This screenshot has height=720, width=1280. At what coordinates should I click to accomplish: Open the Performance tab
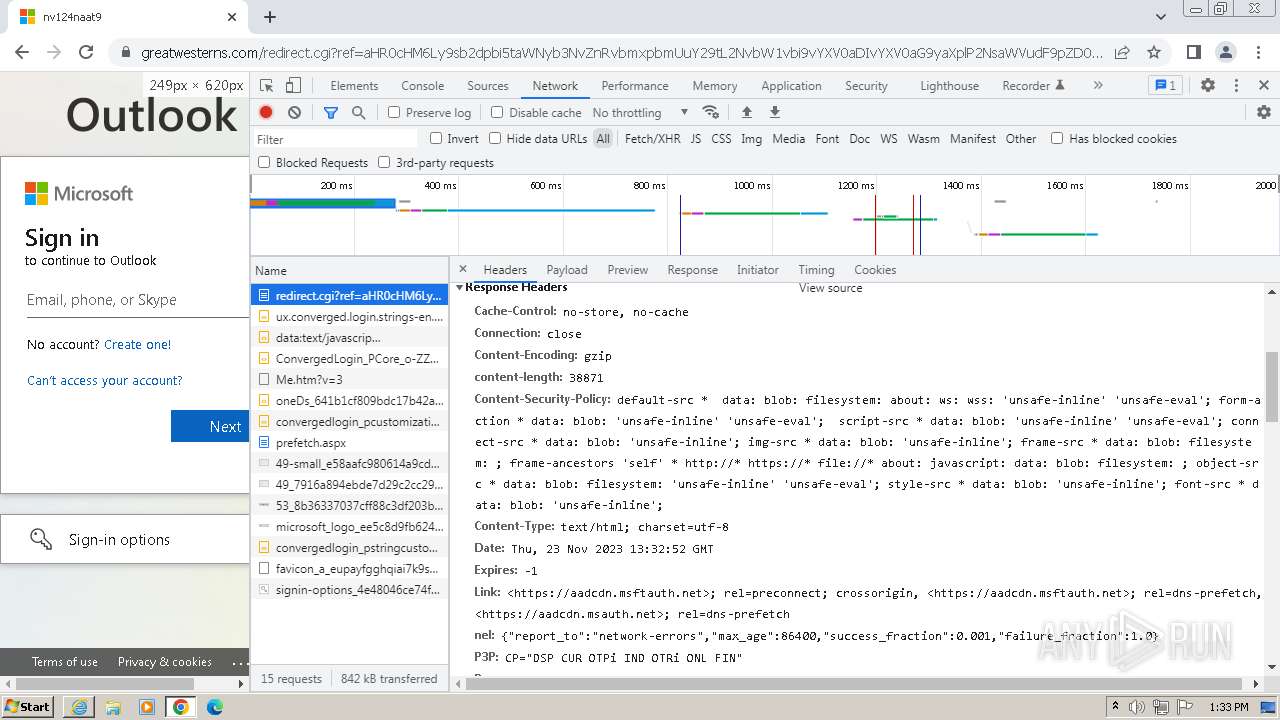pyautogui.click(x=635, y=86)
